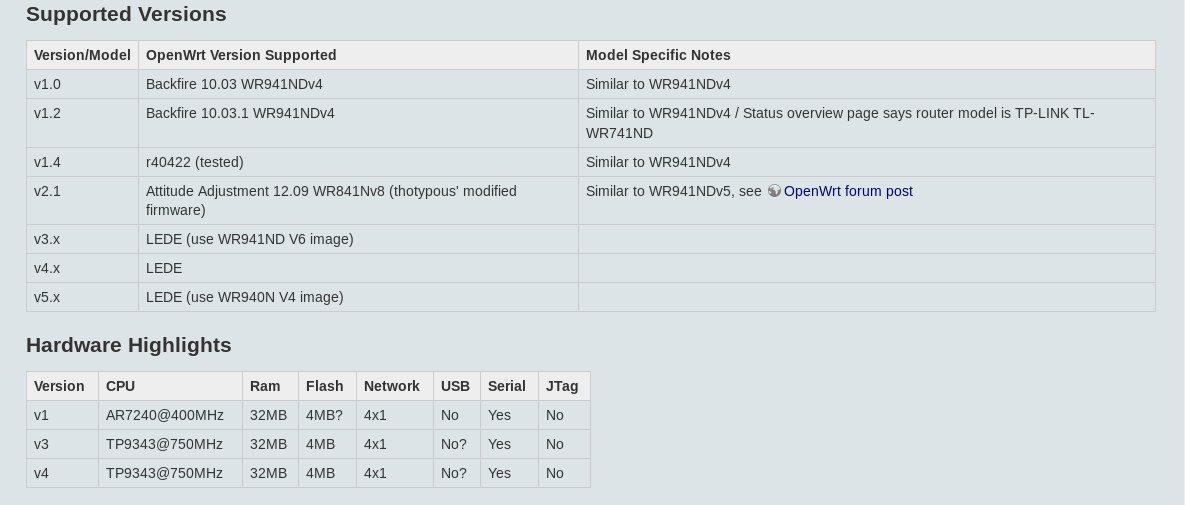This screenshot has width=1185, height=505.
Task: Select the JTag column header
Action: pos(564,386)
